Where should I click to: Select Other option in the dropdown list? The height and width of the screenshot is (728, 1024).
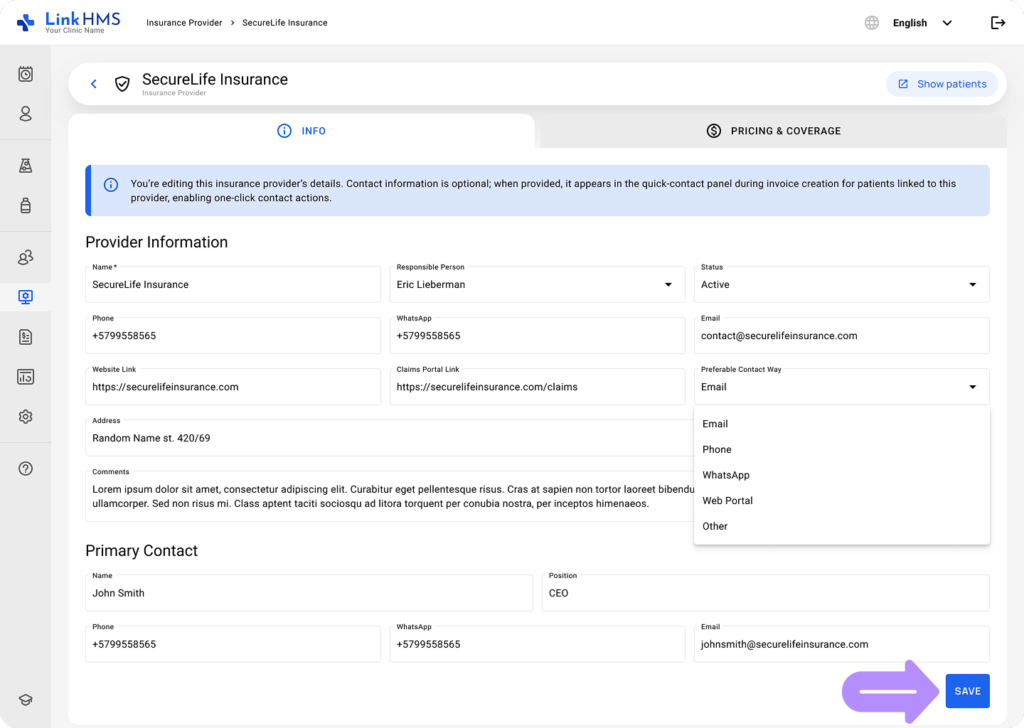841,526
